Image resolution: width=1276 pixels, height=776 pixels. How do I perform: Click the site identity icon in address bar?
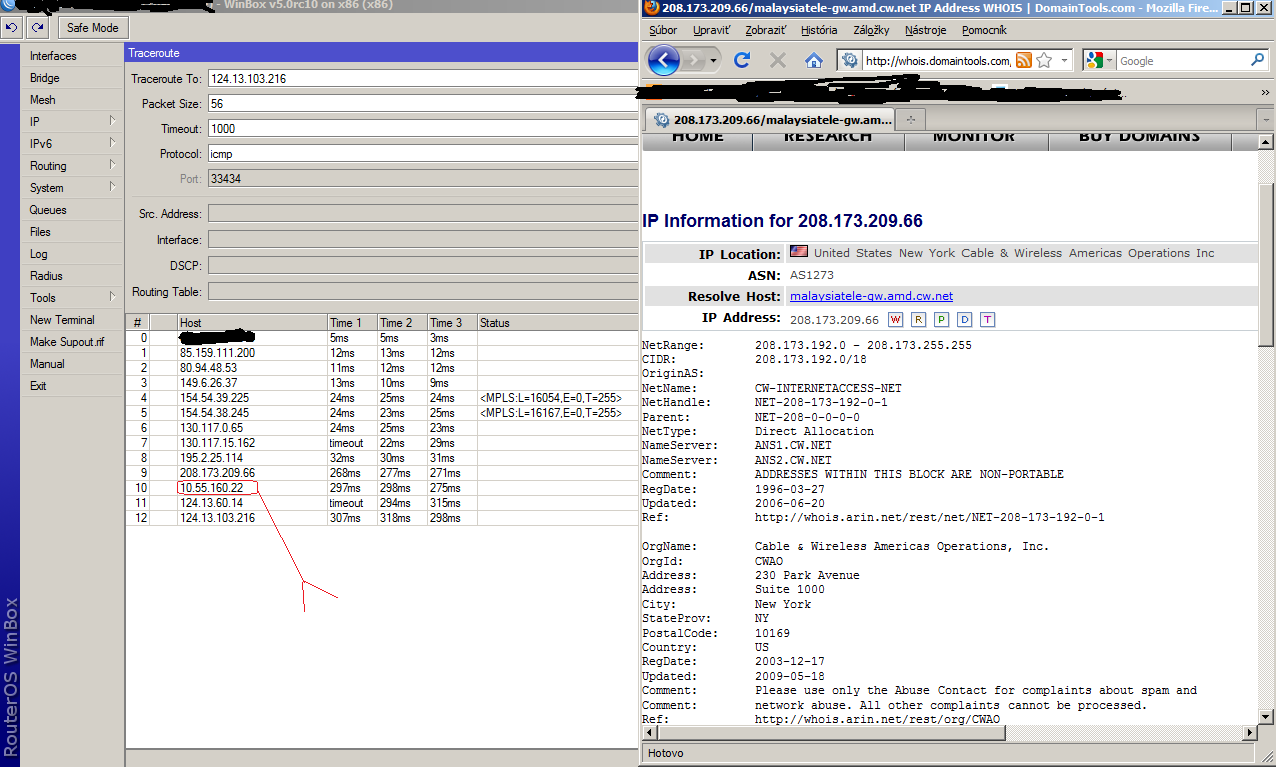point(850,60)
